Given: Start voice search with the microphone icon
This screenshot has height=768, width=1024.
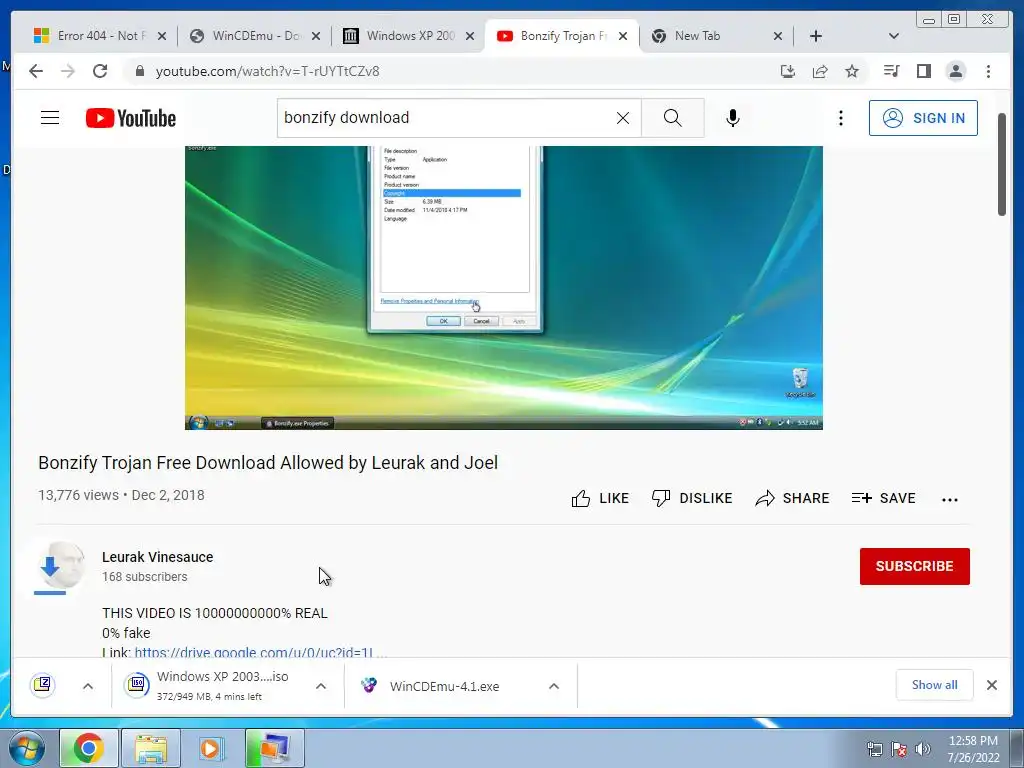Looking at the screenshot, I should (733, 118).
